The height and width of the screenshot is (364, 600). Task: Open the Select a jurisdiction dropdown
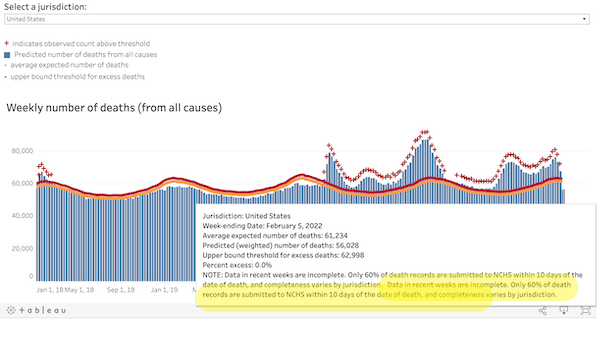297,19
